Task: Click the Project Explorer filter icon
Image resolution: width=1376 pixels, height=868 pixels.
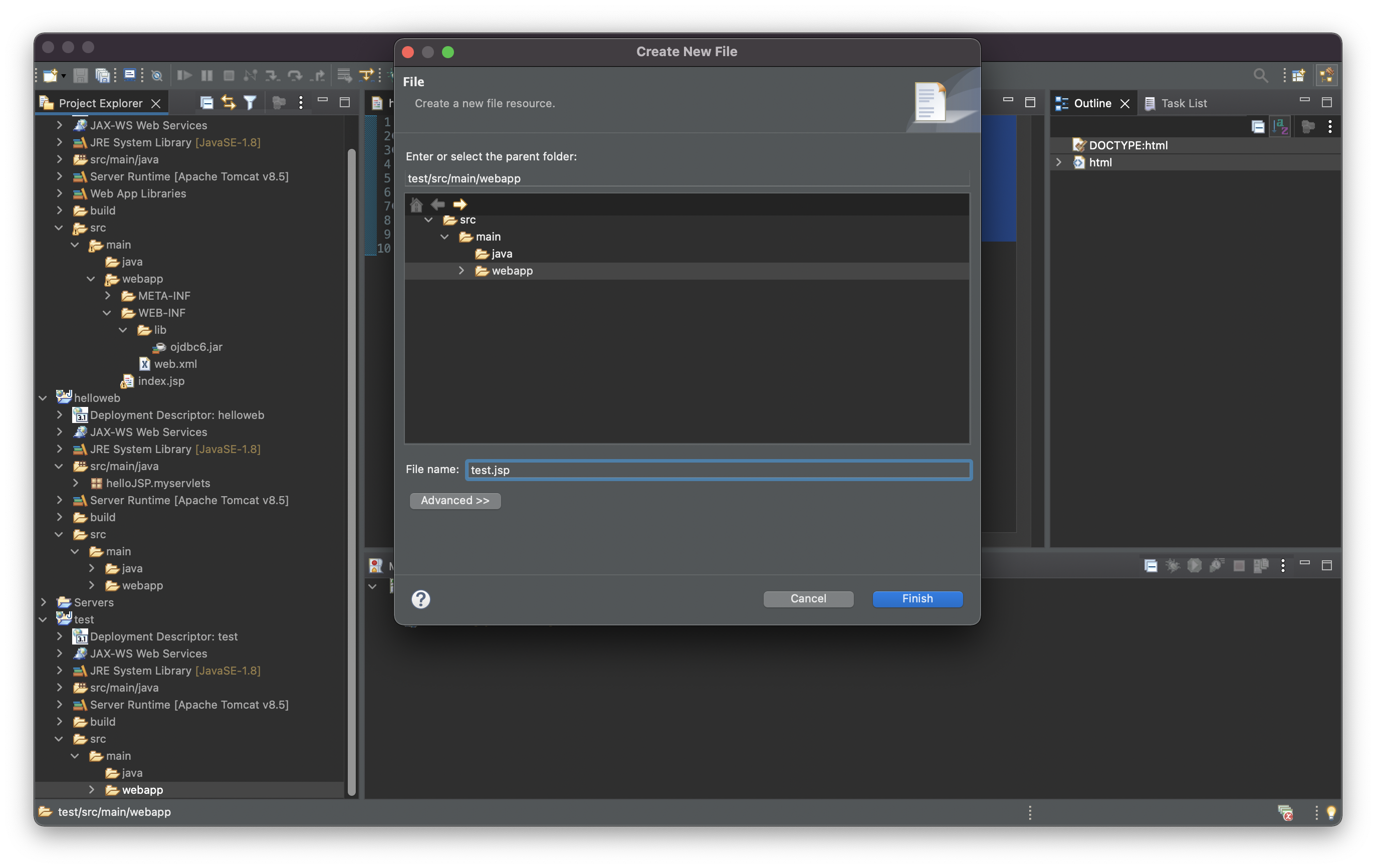Action: (250, 103)
